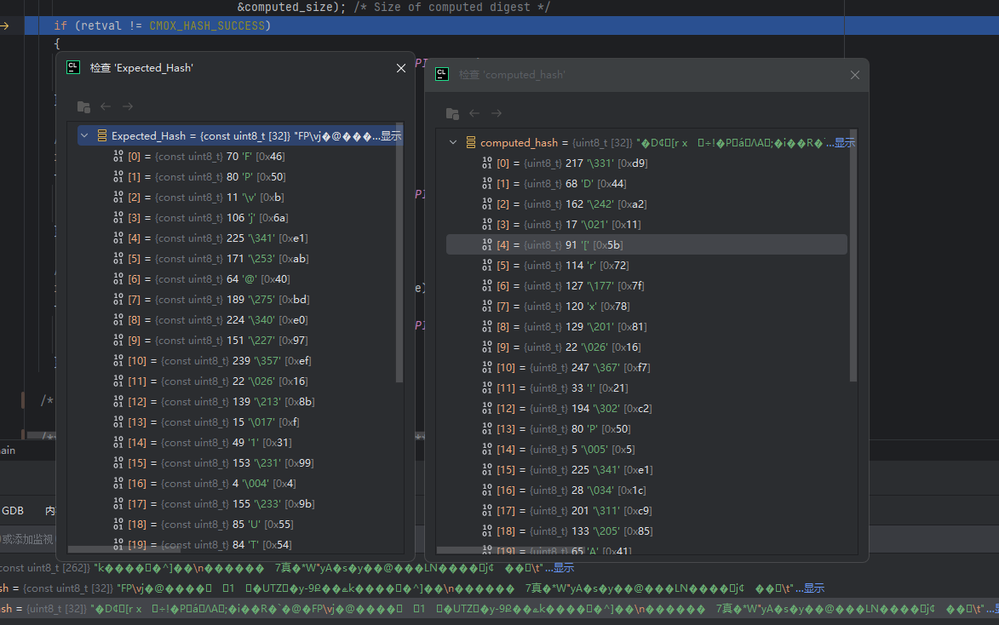Click the binary icon of computed_hash element [4]

coord(487,245)
